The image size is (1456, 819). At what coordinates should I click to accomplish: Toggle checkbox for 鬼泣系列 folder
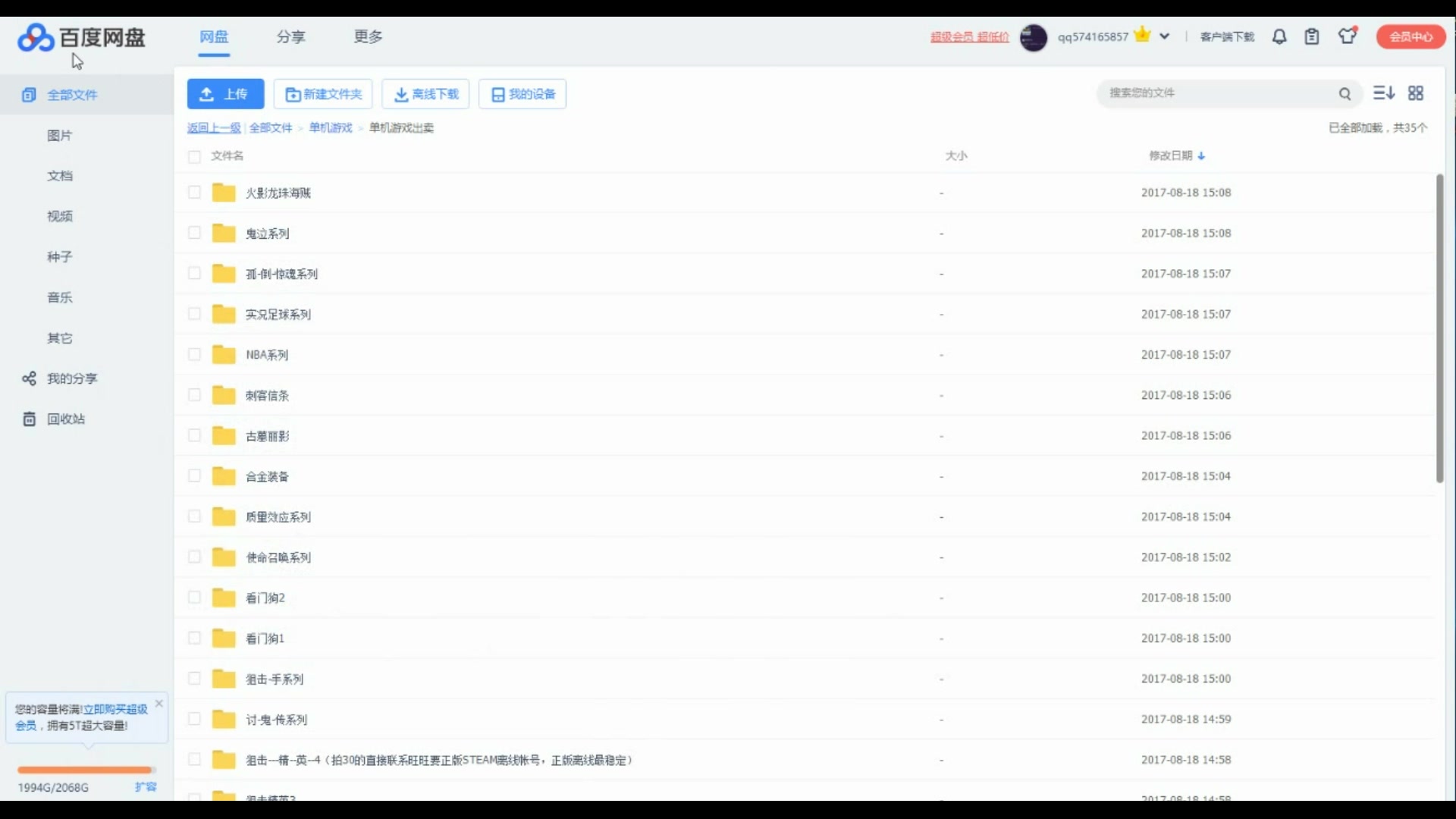click(x=195, y=233)
